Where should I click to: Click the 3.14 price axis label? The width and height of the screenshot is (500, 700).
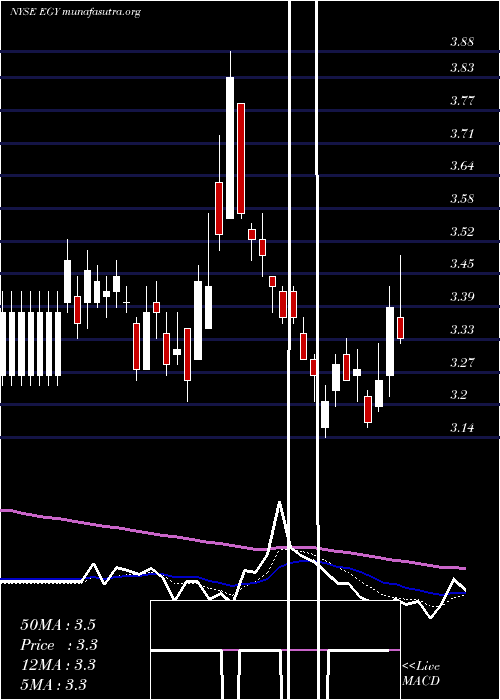pyautogui.click(x=462, y=428)
